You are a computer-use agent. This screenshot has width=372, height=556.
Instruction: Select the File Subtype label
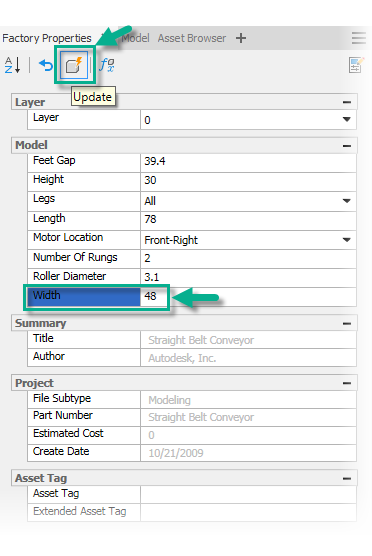[x=84, y=399]
